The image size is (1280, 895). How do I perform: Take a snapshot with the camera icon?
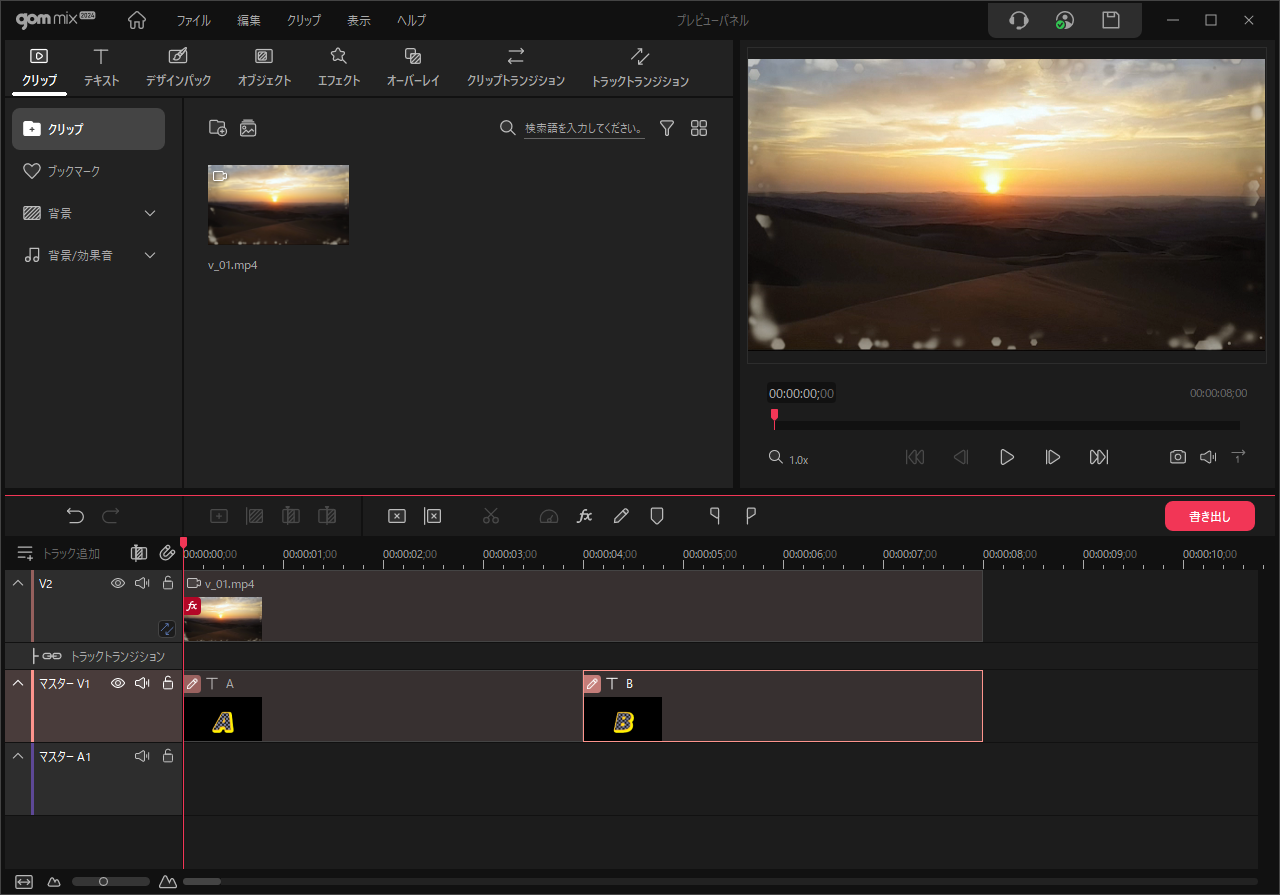[1178, 457]
